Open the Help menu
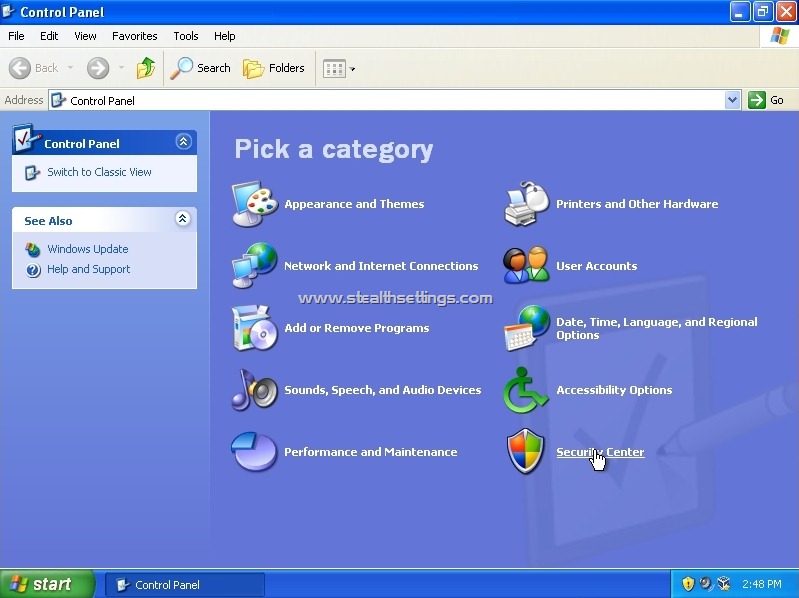This screenshot has width=799, height=598. click(x=224, y=36)
